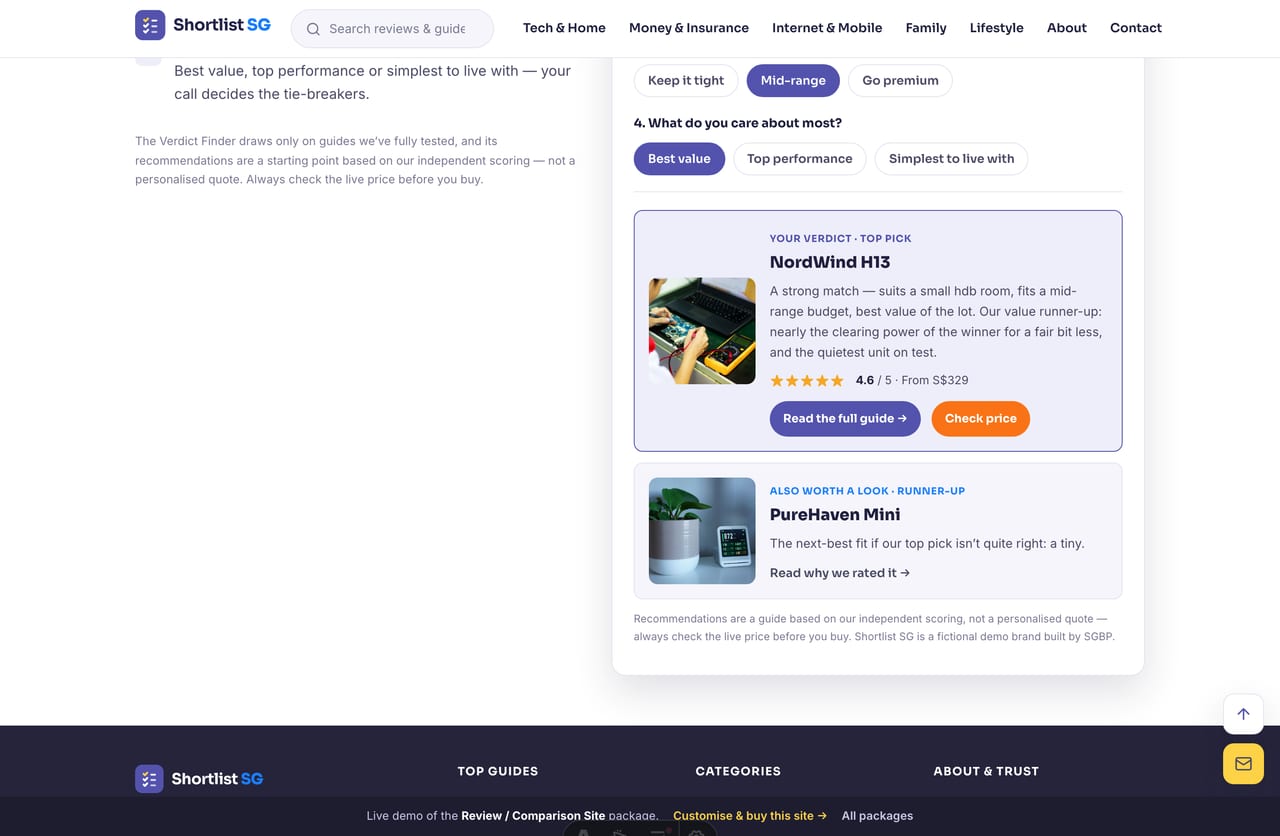
Task: Go to the About page
Action: pyautogui.click(x=1067, y=28)
